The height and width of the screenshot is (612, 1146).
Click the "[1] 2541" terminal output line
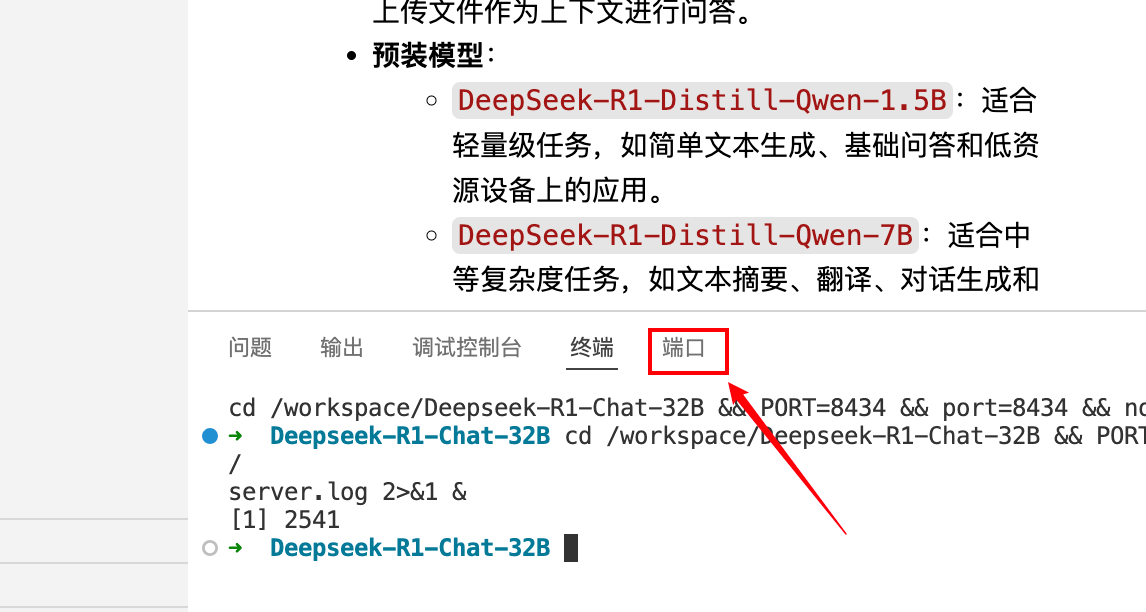284,520
